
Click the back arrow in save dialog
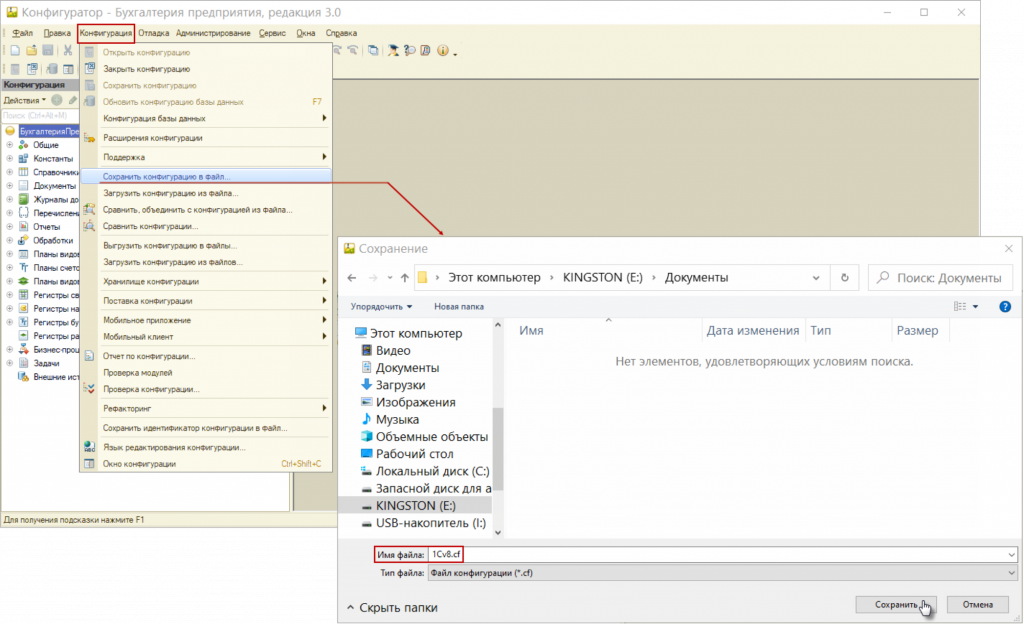click(352, 277)
